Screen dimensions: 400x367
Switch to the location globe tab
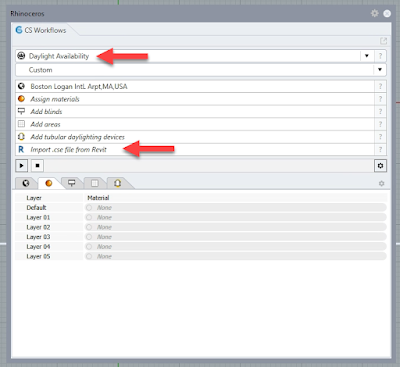pos(26,183)
